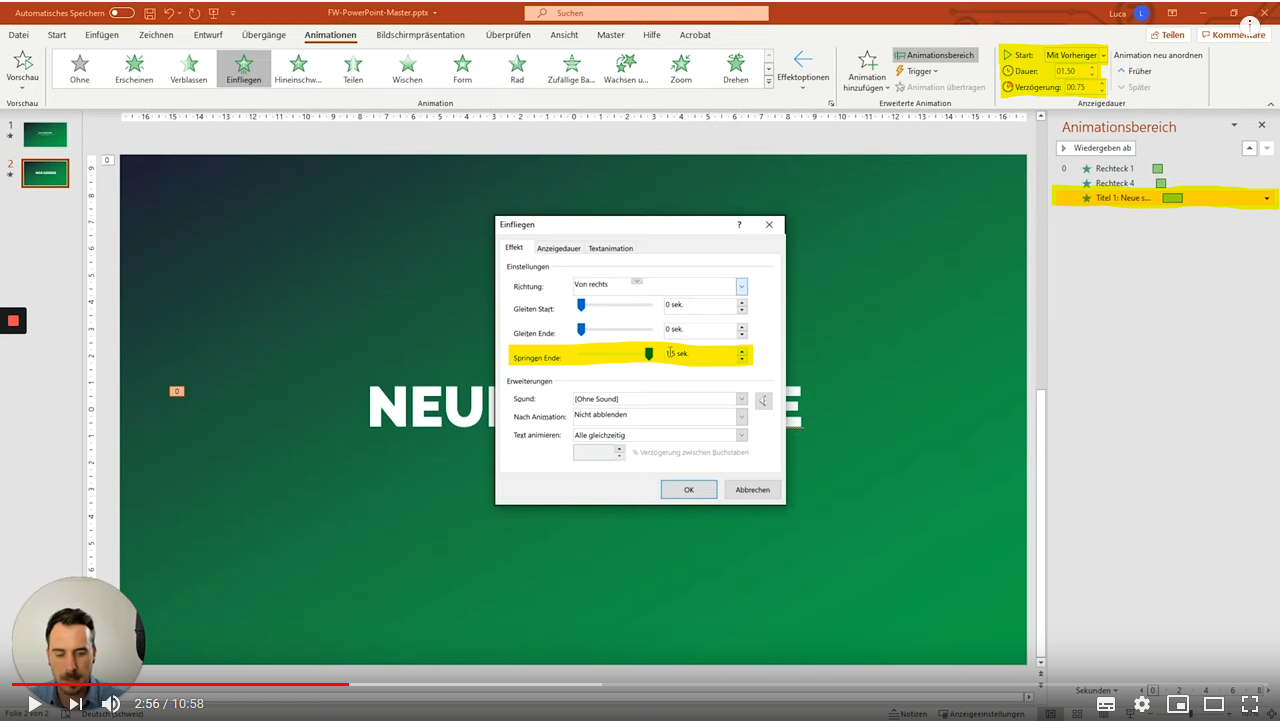Image resolution: width=1280 pixels, height=721 pixels.
Task: Choose the Einfliegen animation effect
Action: point(244,69)
